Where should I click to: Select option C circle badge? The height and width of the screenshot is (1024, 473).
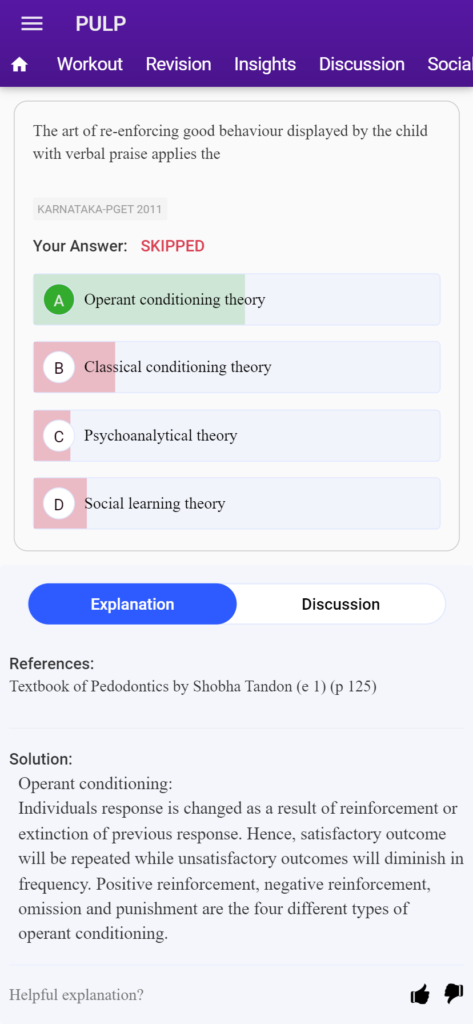59,436
